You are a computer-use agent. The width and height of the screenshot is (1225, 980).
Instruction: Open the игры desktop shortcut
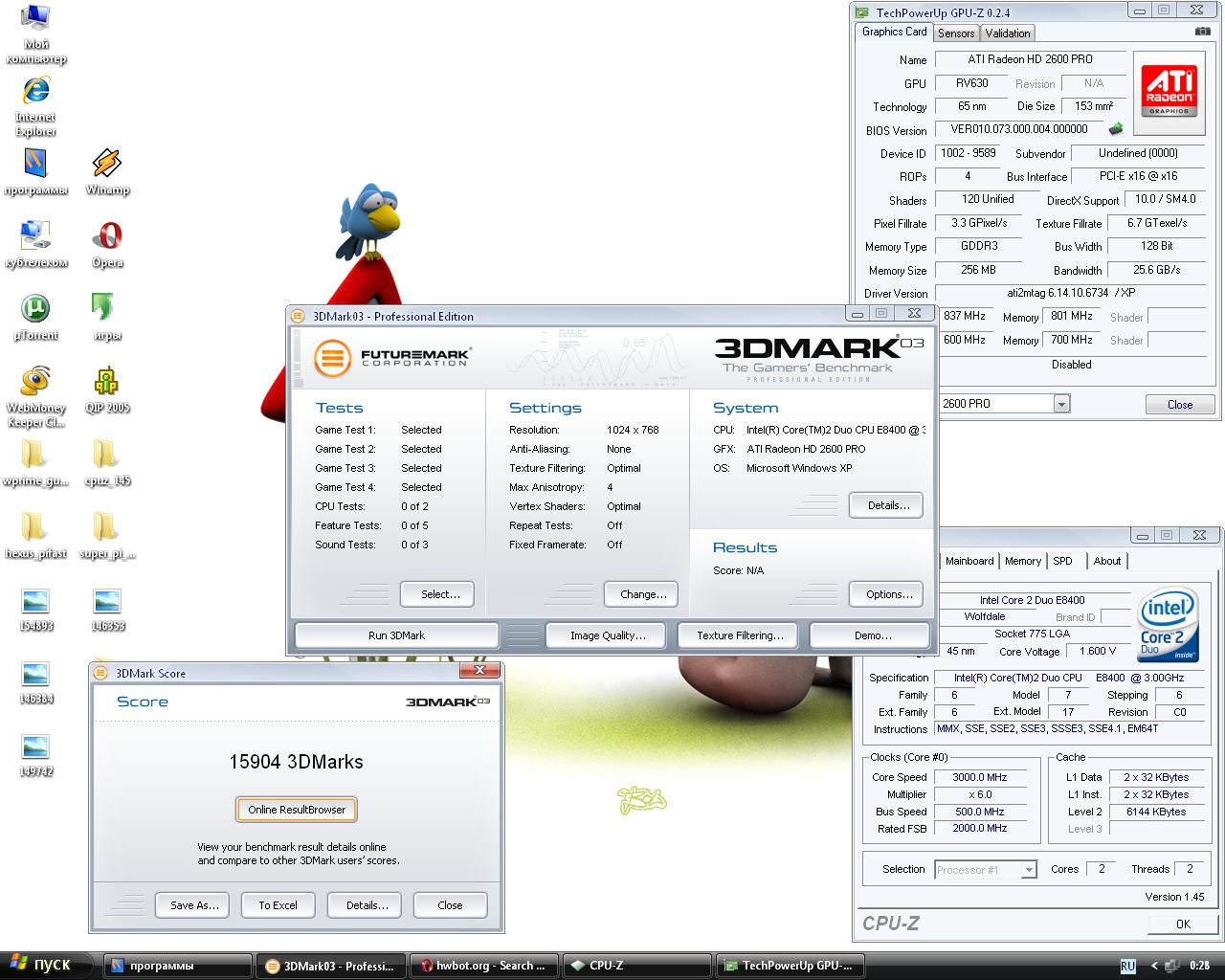[107, 319]
